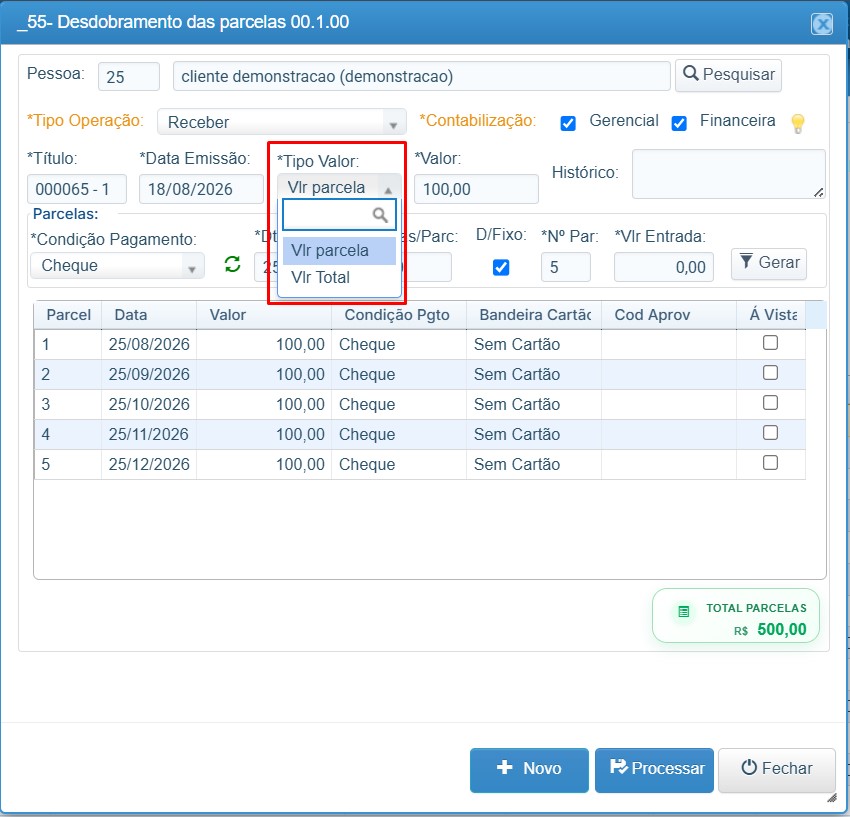The image size is (850, 817).
Task: Click the Á Vista column header
Action: click(x=771, y=315)
